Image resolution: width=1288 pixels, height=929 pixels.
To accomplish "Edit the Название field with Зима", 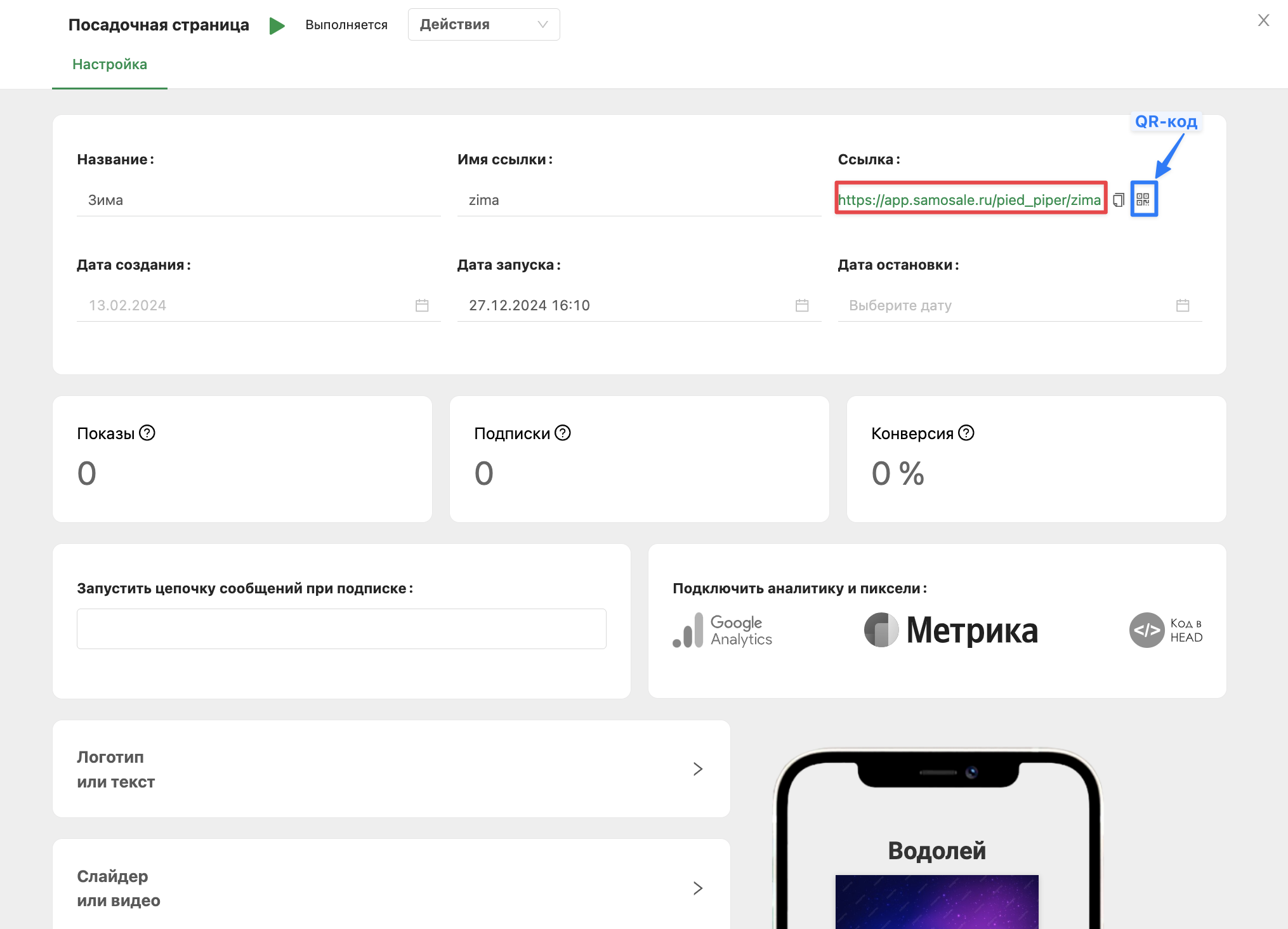I will [x=258, y=200].
